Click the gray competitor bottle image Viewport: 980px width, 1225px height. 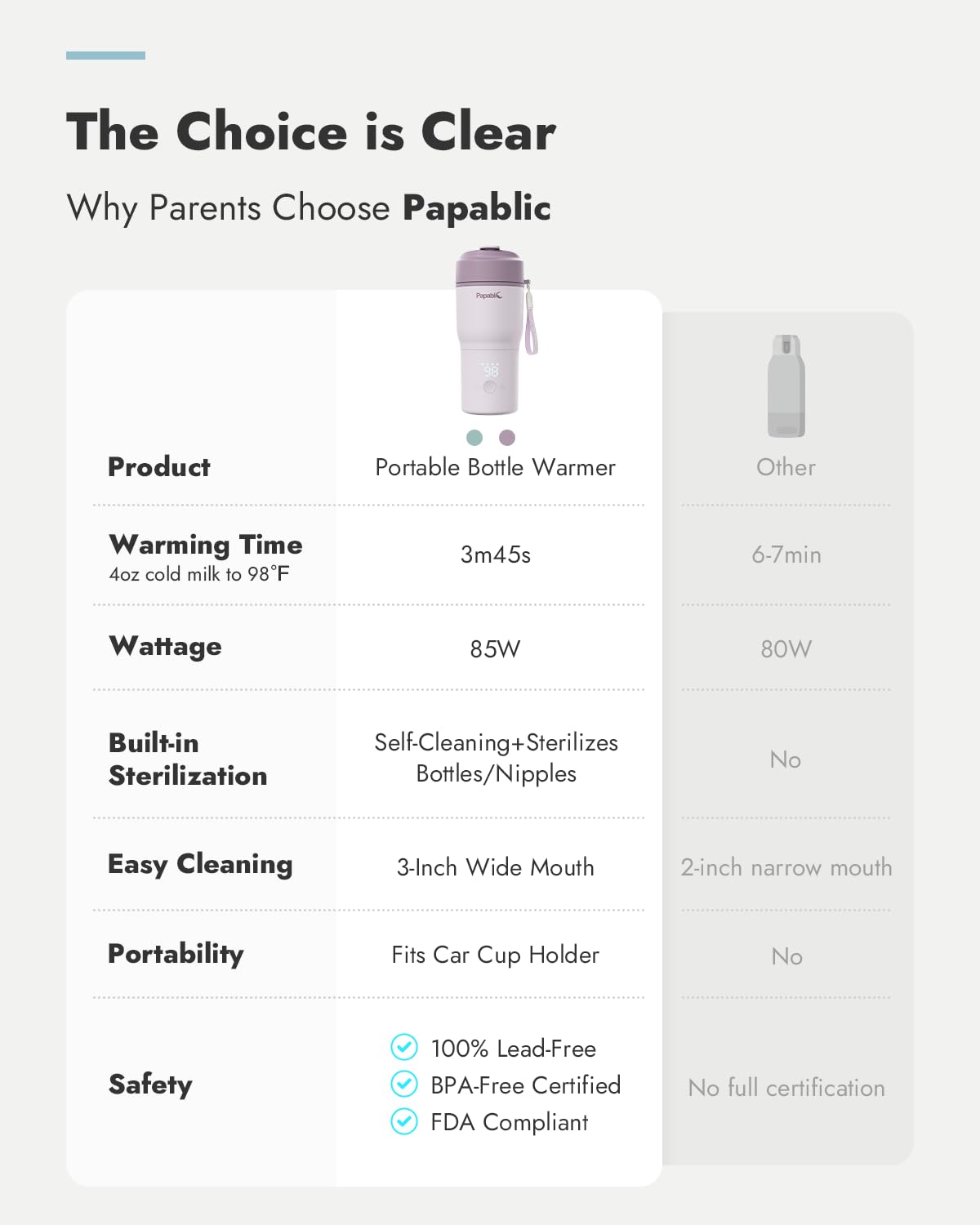(786, 385)
